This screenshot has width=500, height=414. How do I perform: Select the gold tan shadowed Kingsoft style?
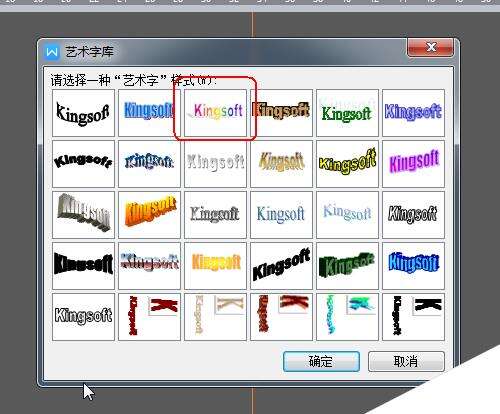pos(281,164)
